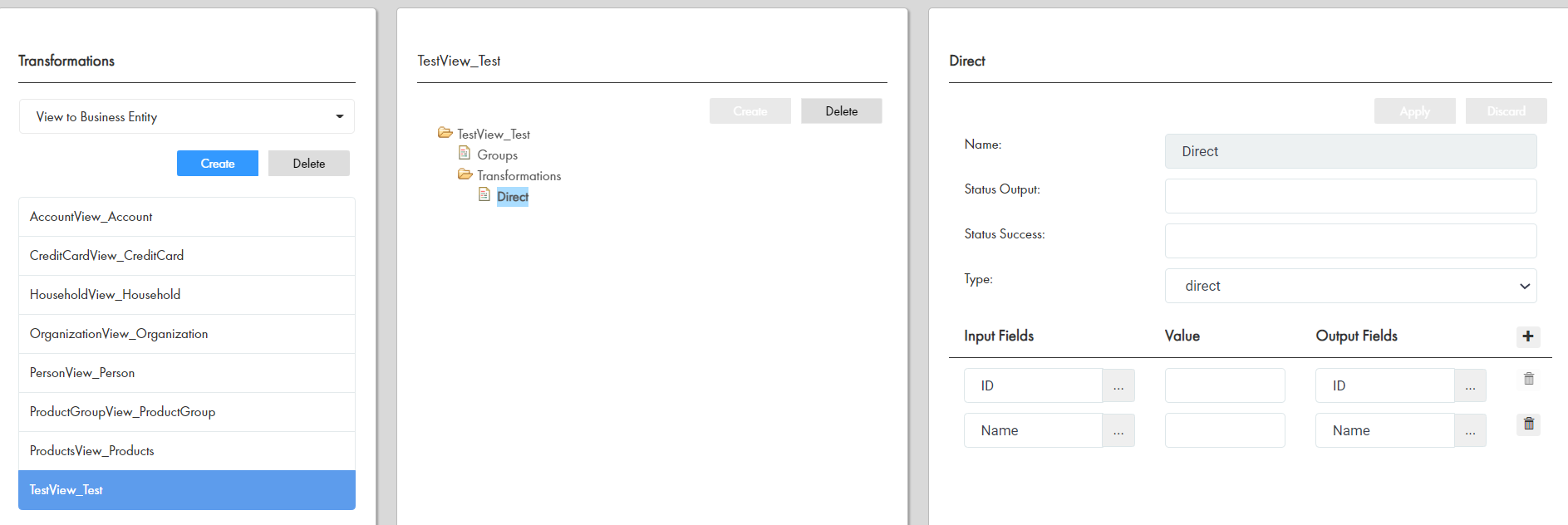Select the highlighted TestView_Test list item
The image size is (1568, 525).
pos(187,490)
